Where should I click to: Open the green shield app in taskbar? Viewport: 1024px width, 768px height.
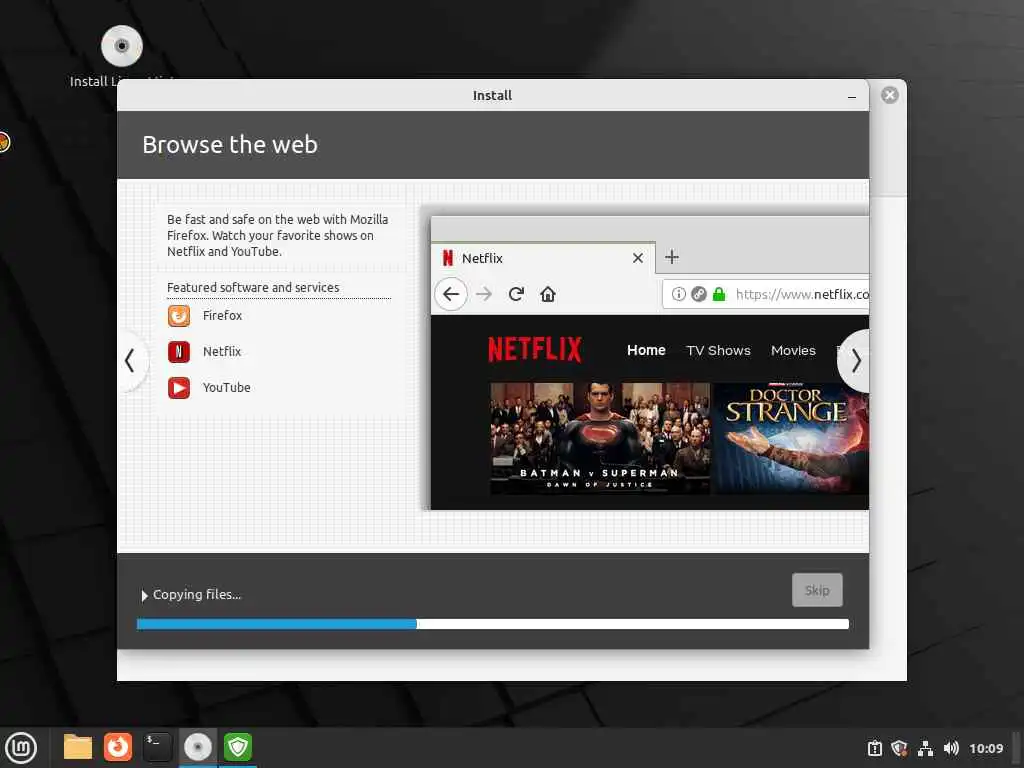[x=238, y=747]
